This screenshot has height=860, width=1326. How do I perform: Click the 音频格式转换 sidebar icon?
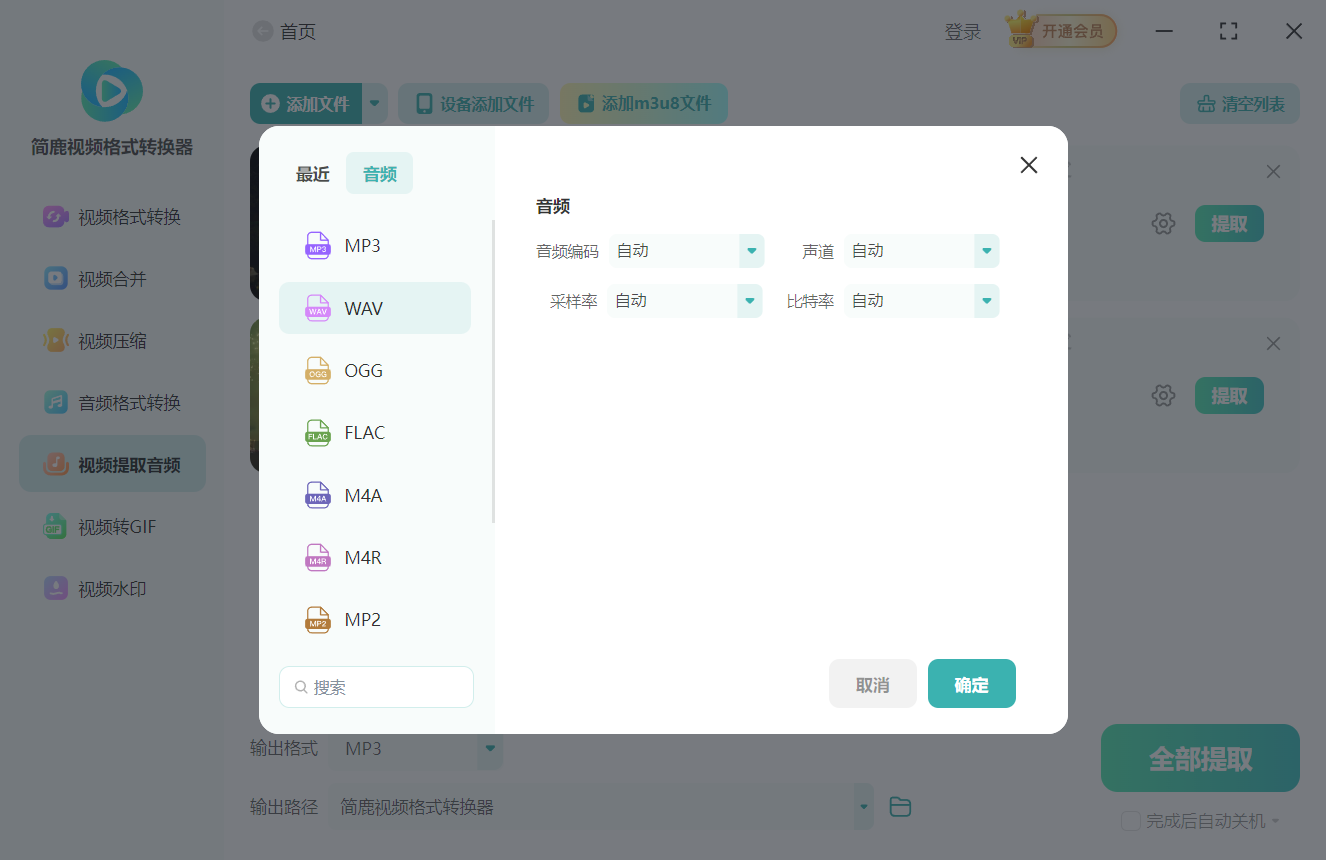tap(56, 403)
